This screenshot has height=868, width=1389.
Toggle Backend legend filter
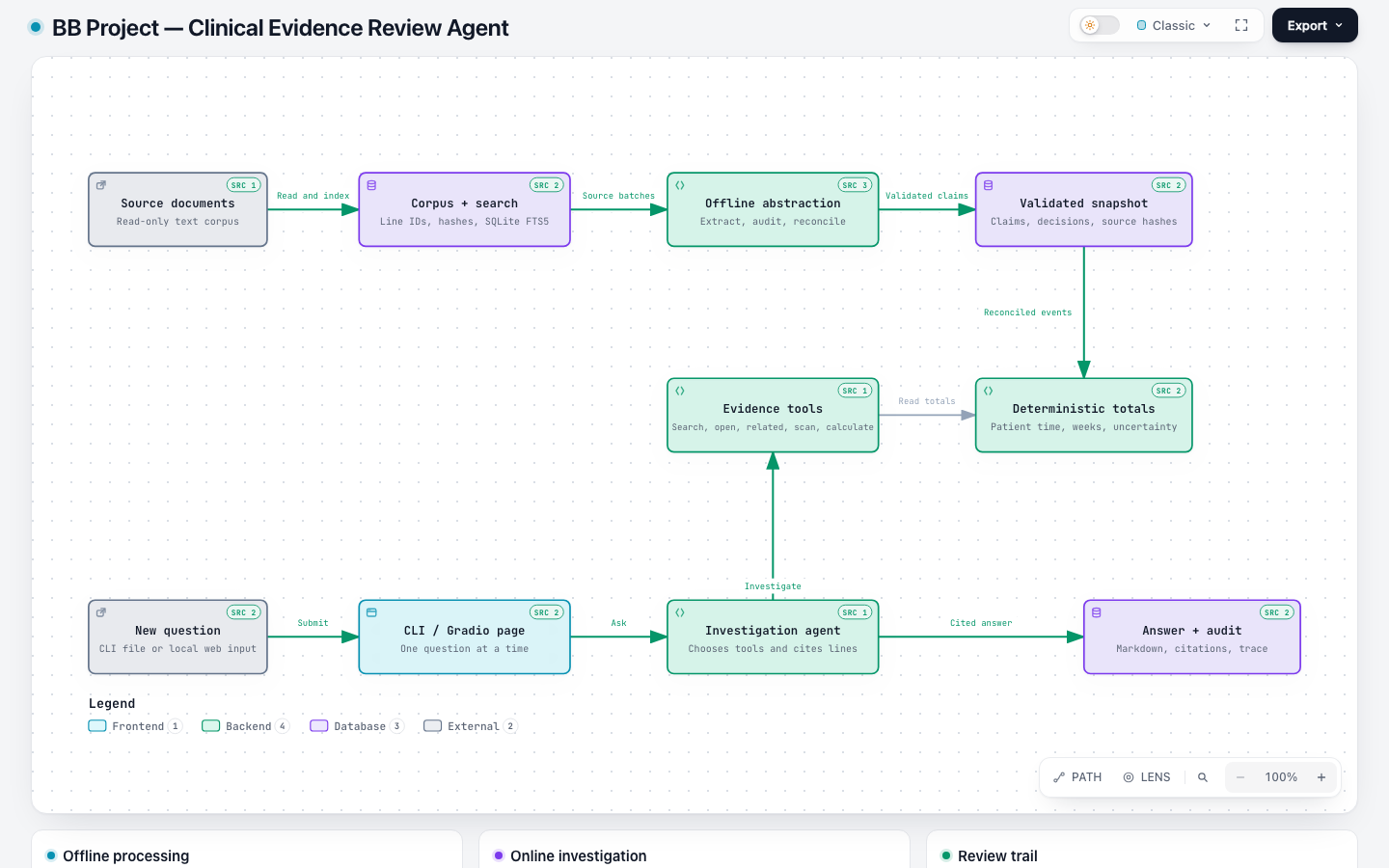pyautogui.click(x=245, y=726)
